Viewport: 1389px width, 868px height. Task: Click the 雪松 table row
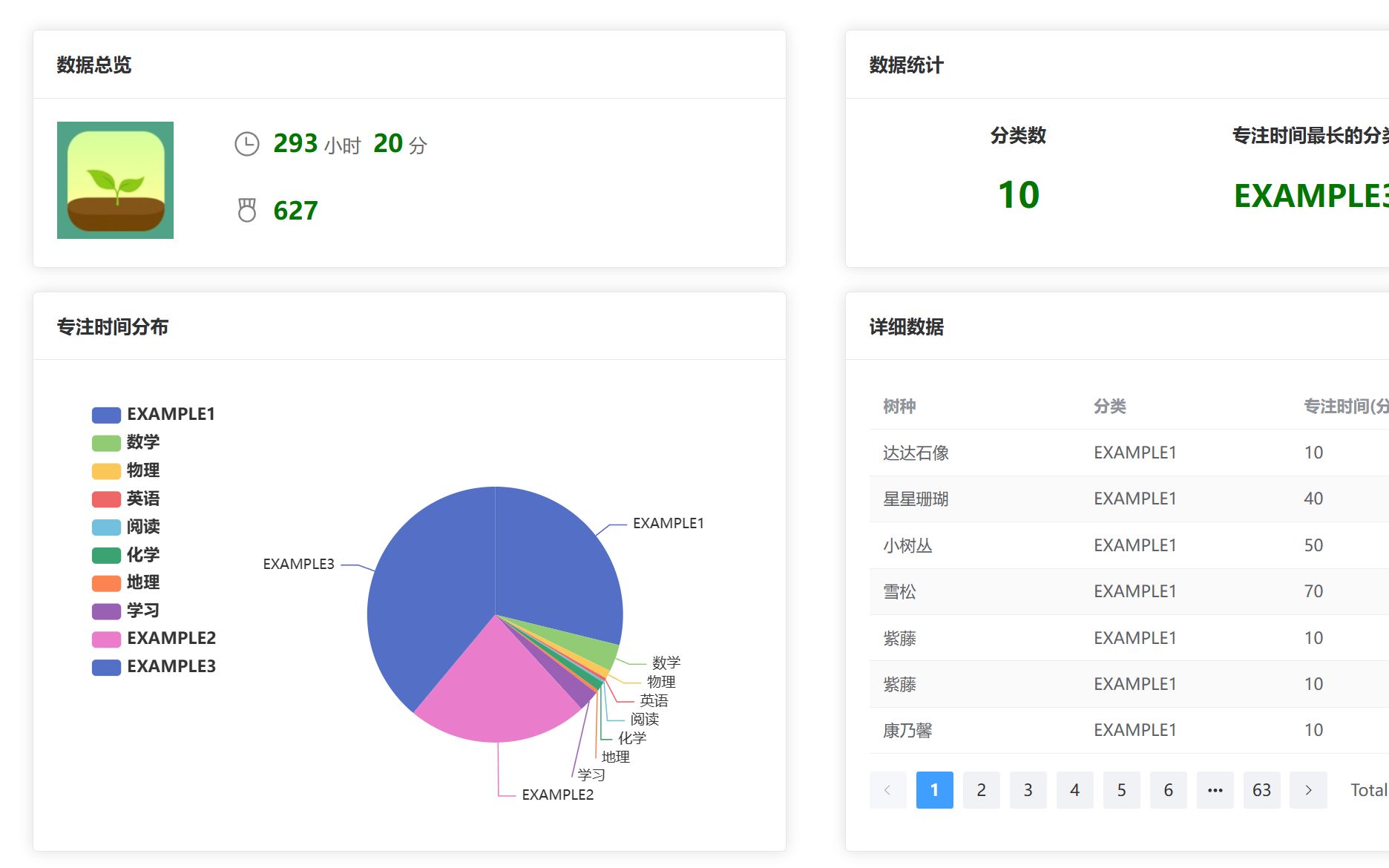[1129, 591]
